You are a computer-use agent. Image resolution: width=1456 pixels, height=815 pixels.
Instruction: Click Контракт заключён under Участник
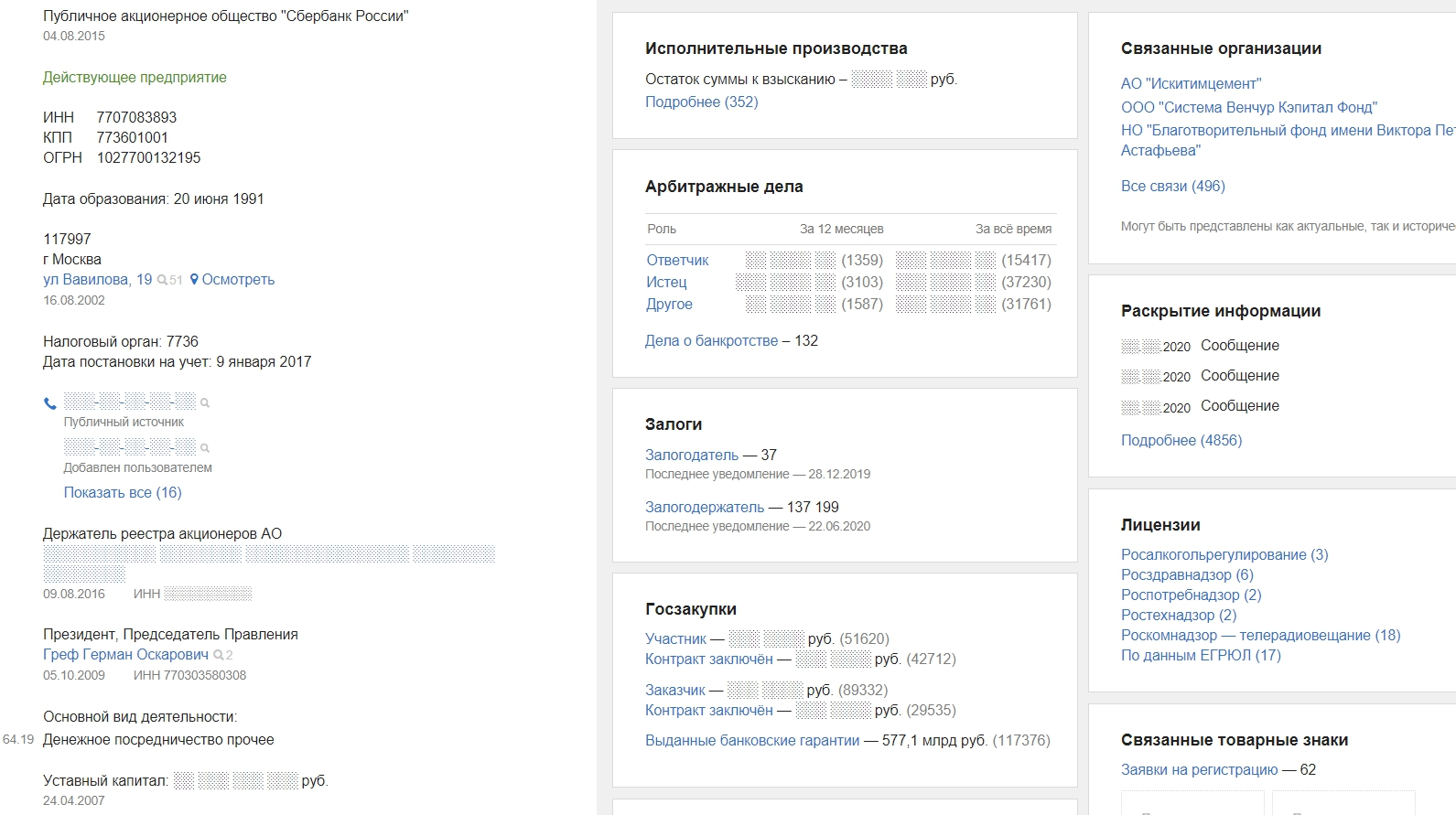point(709,659)
